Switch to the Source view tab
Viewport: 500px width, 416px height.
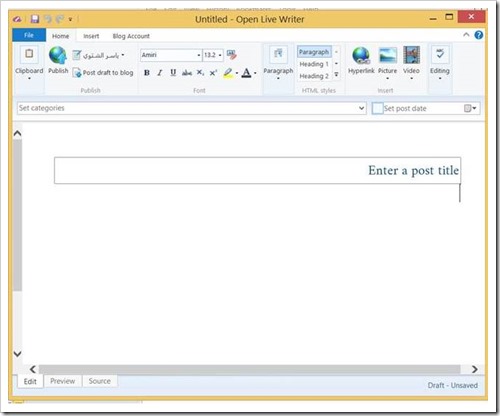pyautogui.click(x=99, y=381)
